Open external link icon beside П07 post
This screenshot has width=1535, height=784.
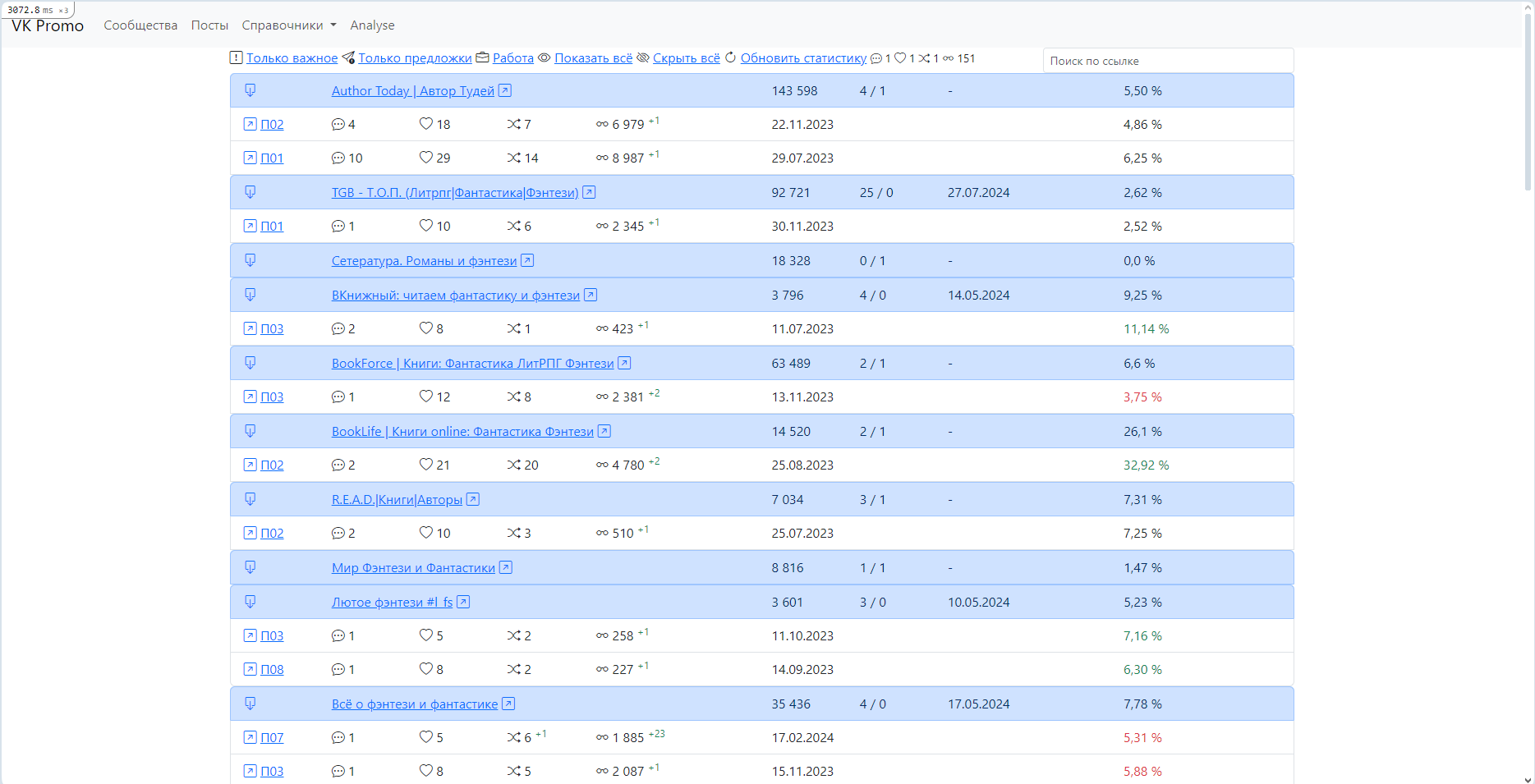tap(250, 737)
